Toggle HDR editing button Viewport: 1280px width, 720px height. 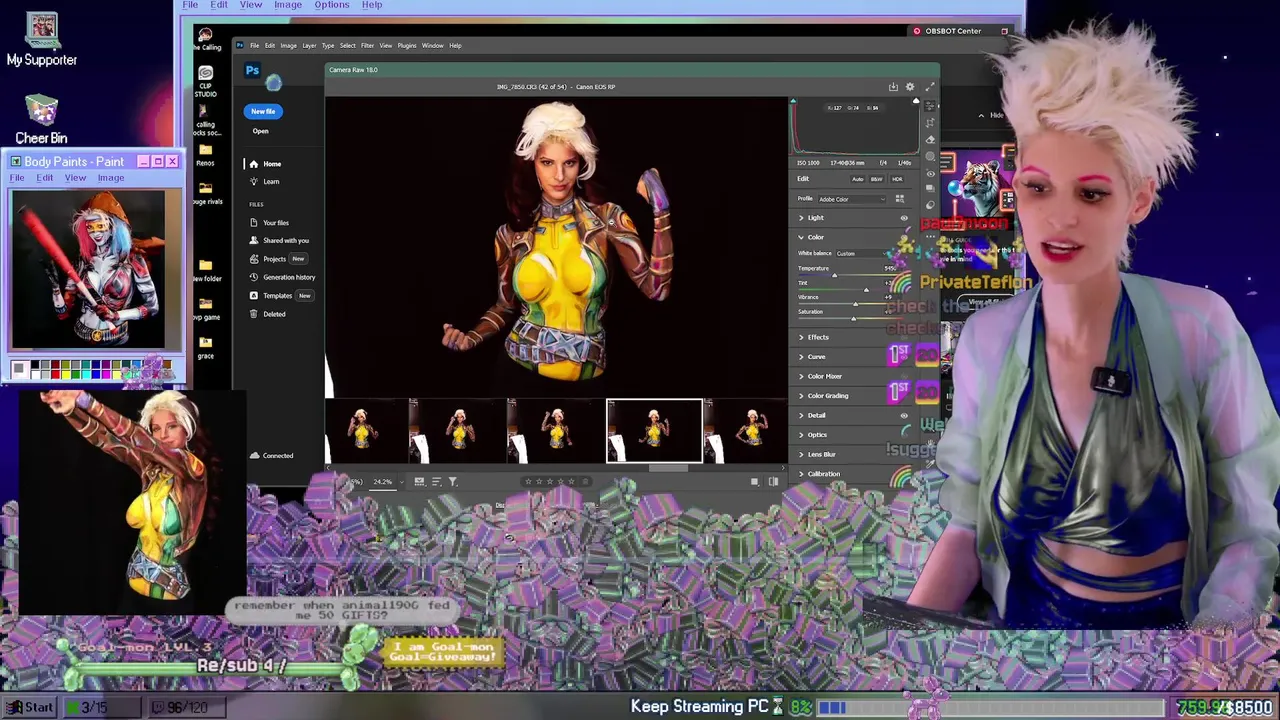click(x=897, y=179)
